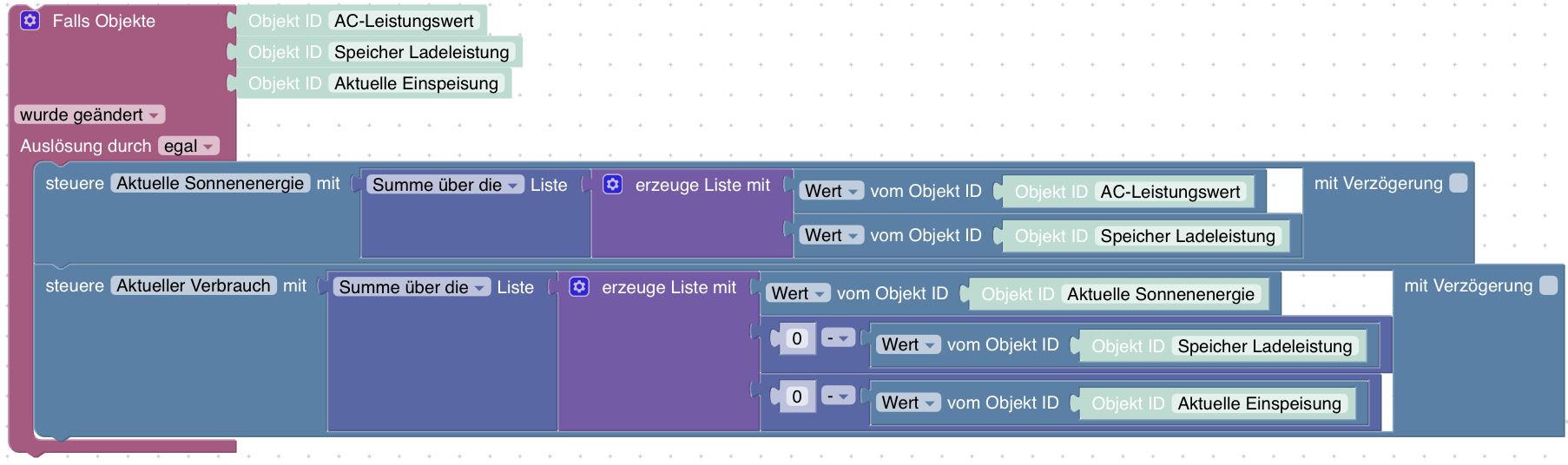Viewport: 1568px width, 465px height.
Task: Select trigger Objekt ID Speicher Ladeleistung
Action: [x=379, y=52]
